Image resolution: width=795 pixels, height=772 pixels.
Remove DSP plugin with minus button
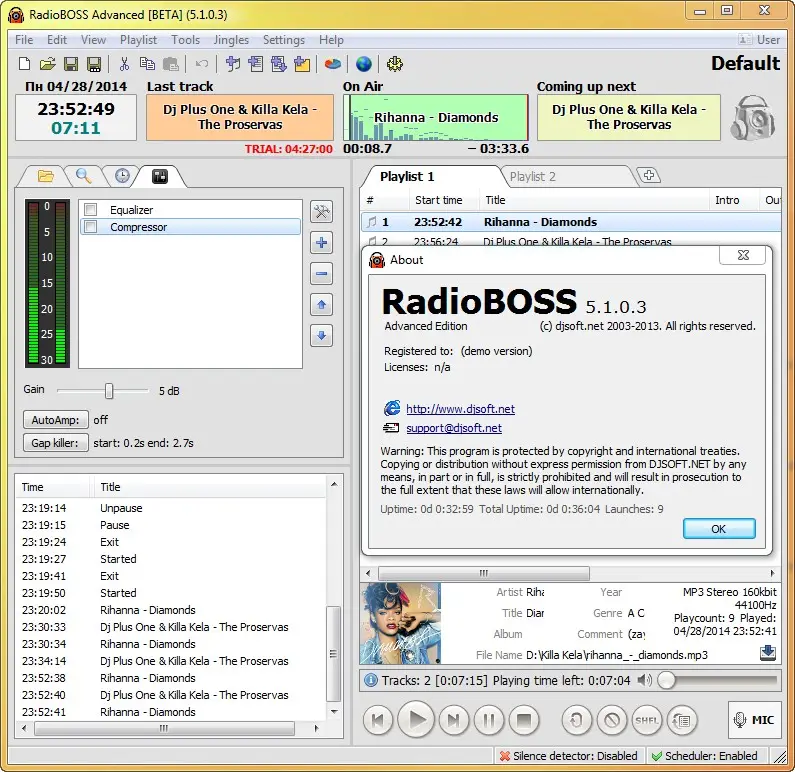tap(321, 274)
